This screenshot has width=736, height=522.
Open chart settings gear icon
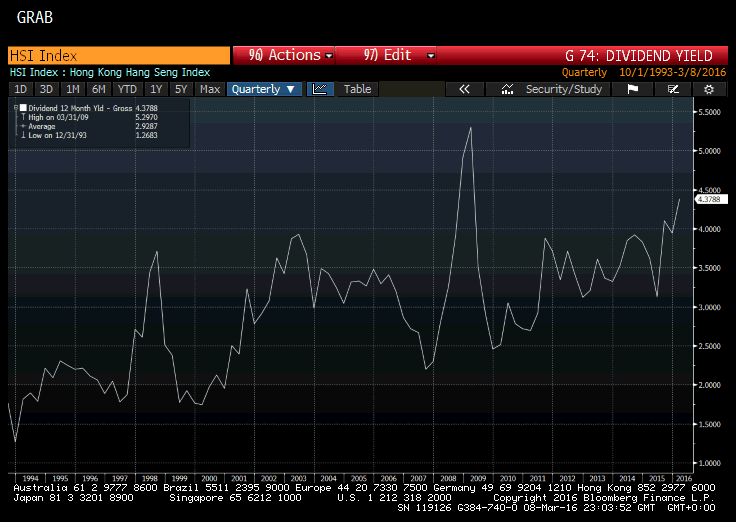709,89
